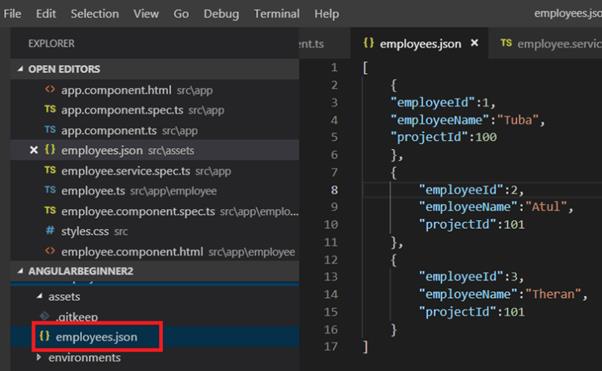Click the TS icon beside app.component.spec.ts
This screenshot has width=602, height=371.
click(50, 109)
